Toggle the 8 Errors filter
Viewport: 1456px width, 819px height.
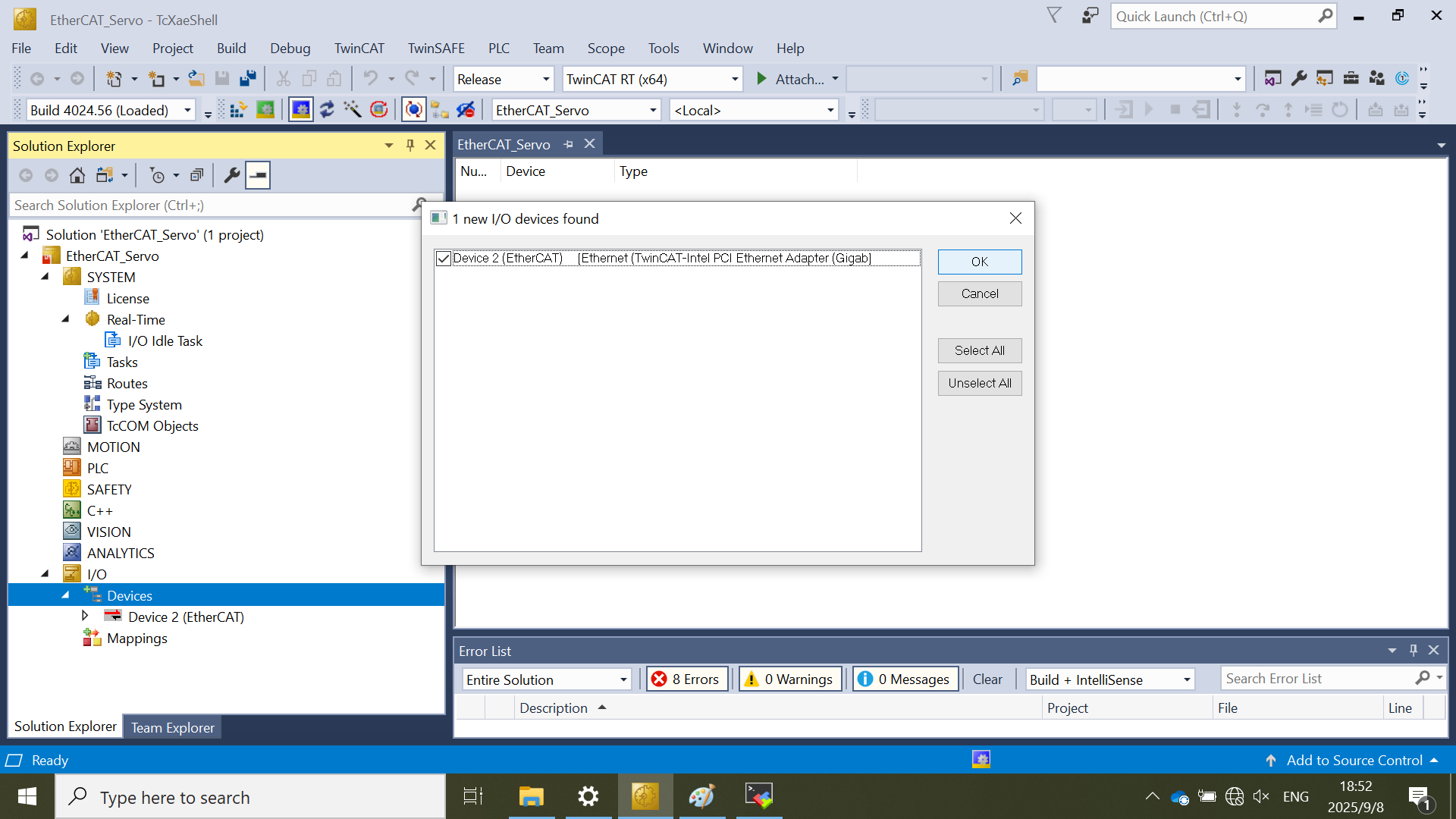point(687,679)
